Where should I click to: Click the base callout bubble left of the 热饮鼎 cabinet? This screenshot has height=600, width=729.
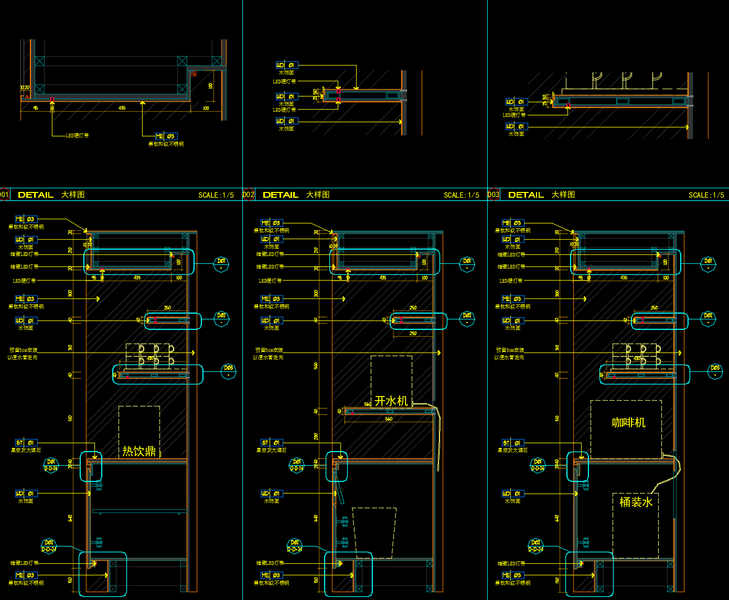[49, 546]
